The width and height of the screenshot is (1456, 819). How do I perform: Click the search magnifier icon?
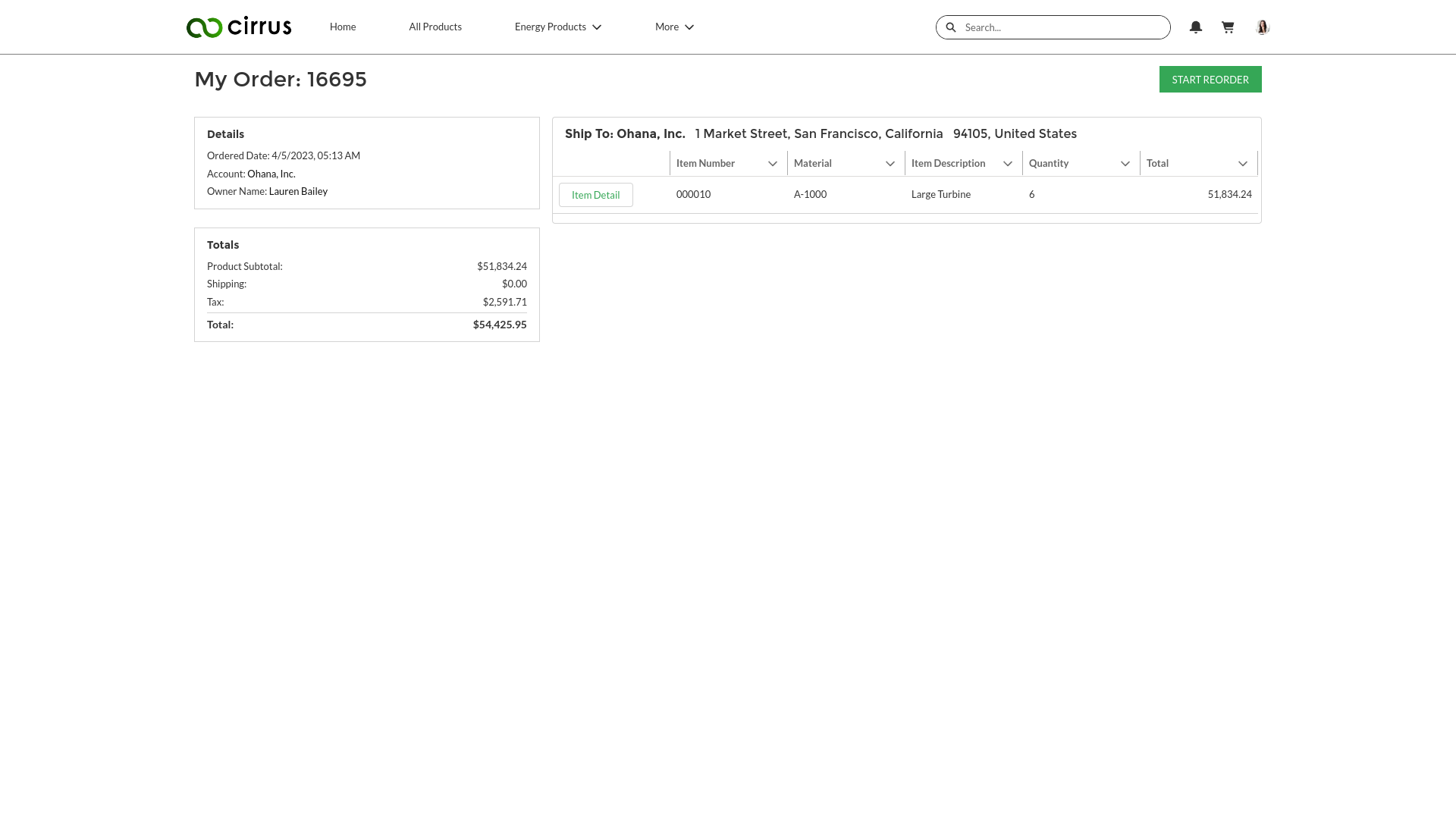click(951, 27)
